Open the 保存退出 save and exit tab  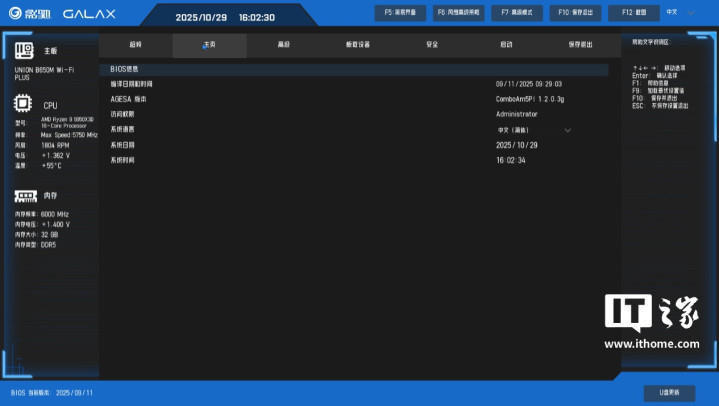point(580,44)
